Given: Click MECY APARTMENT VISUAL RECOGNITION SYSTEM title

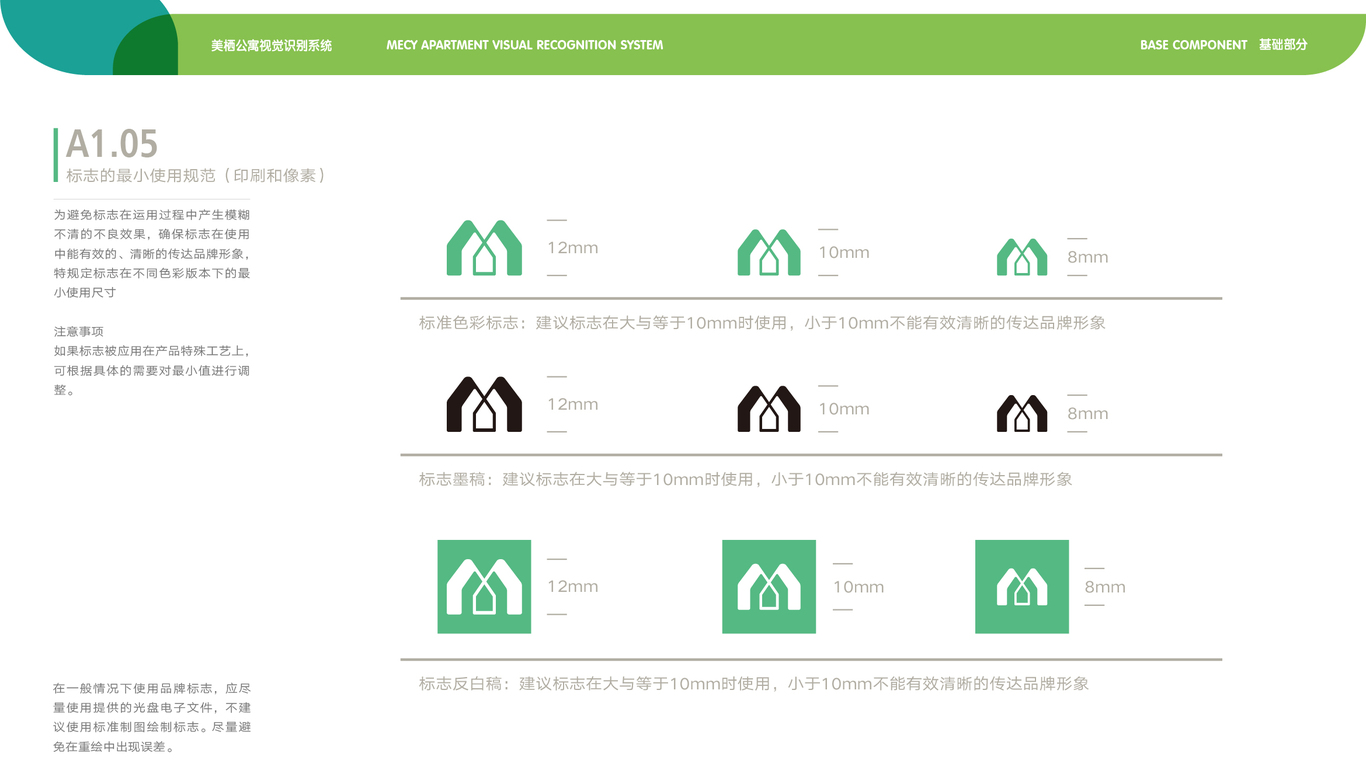Looking at the screenshot, I should pyautogui.click(x=525, y=45).
